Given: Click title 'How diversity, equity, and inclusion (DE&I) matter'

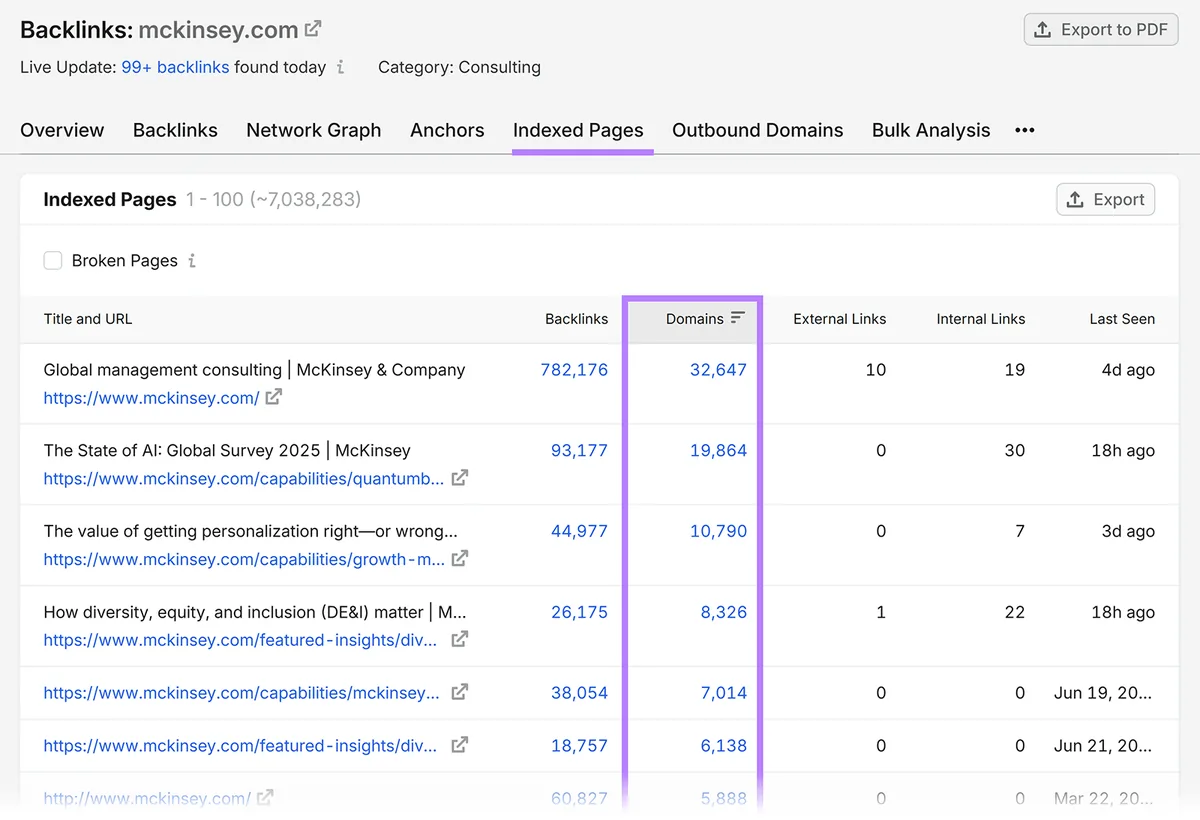Looking at the screenshot, I should click(x=254, y=612).
